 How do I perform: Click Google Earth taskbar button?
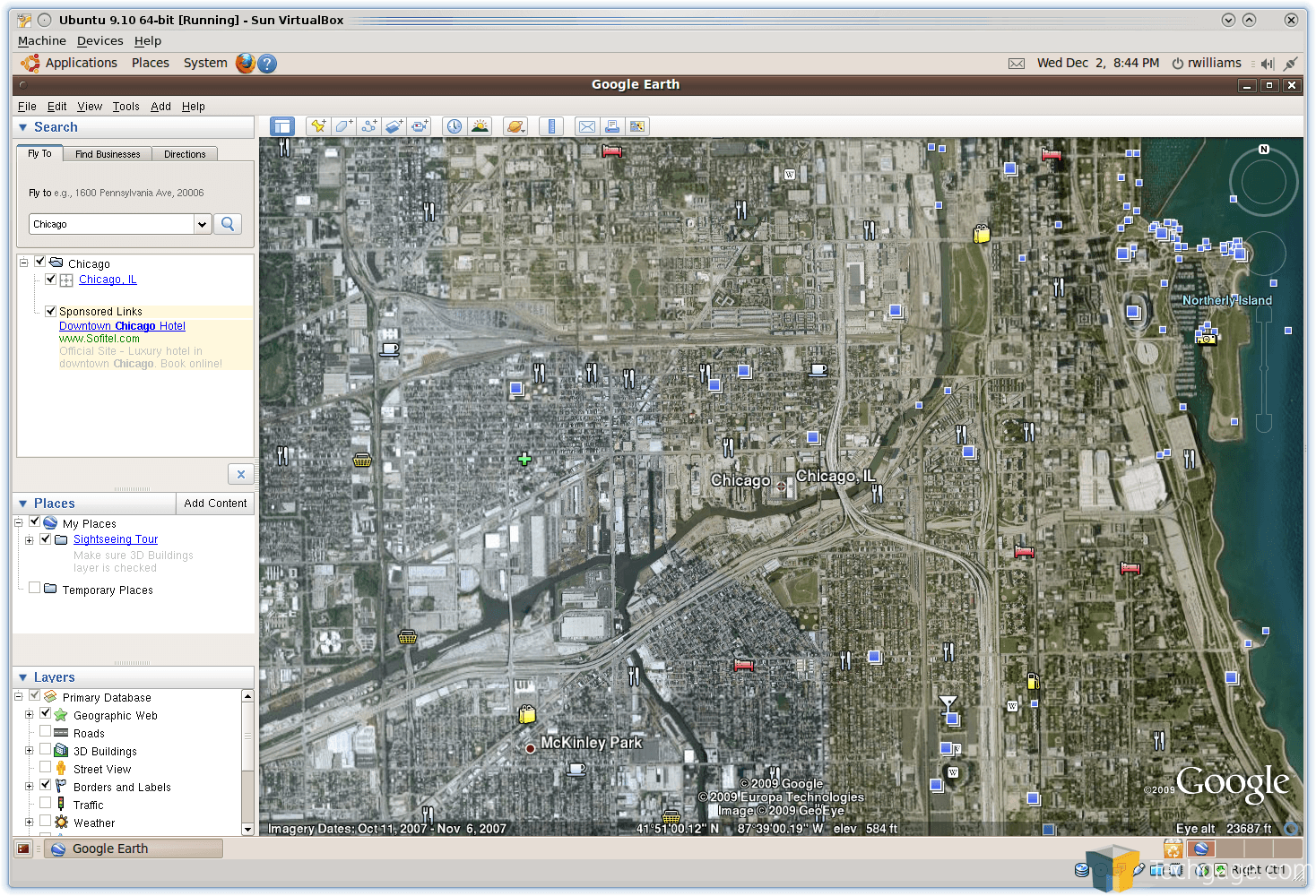click(x=134, y=849)
